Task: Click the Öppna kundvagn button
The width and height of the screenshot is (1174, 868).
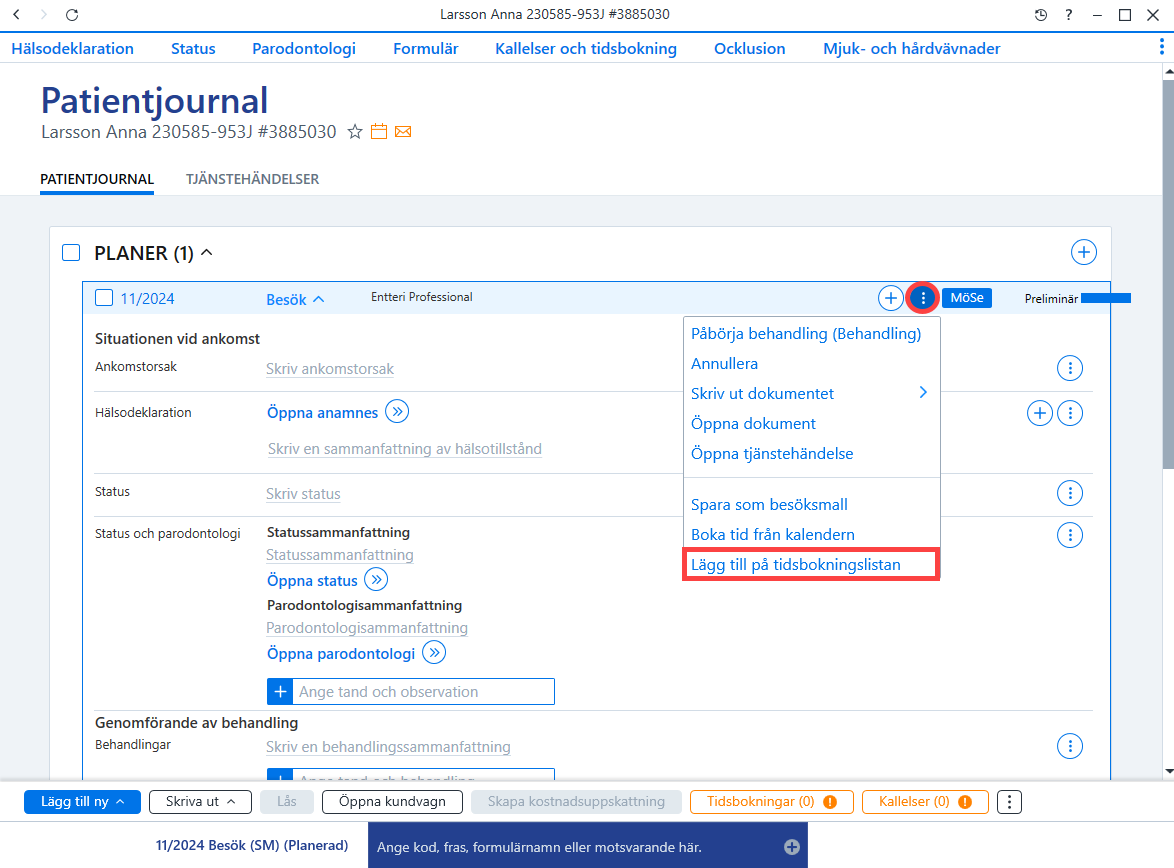Action: (392, 802)
